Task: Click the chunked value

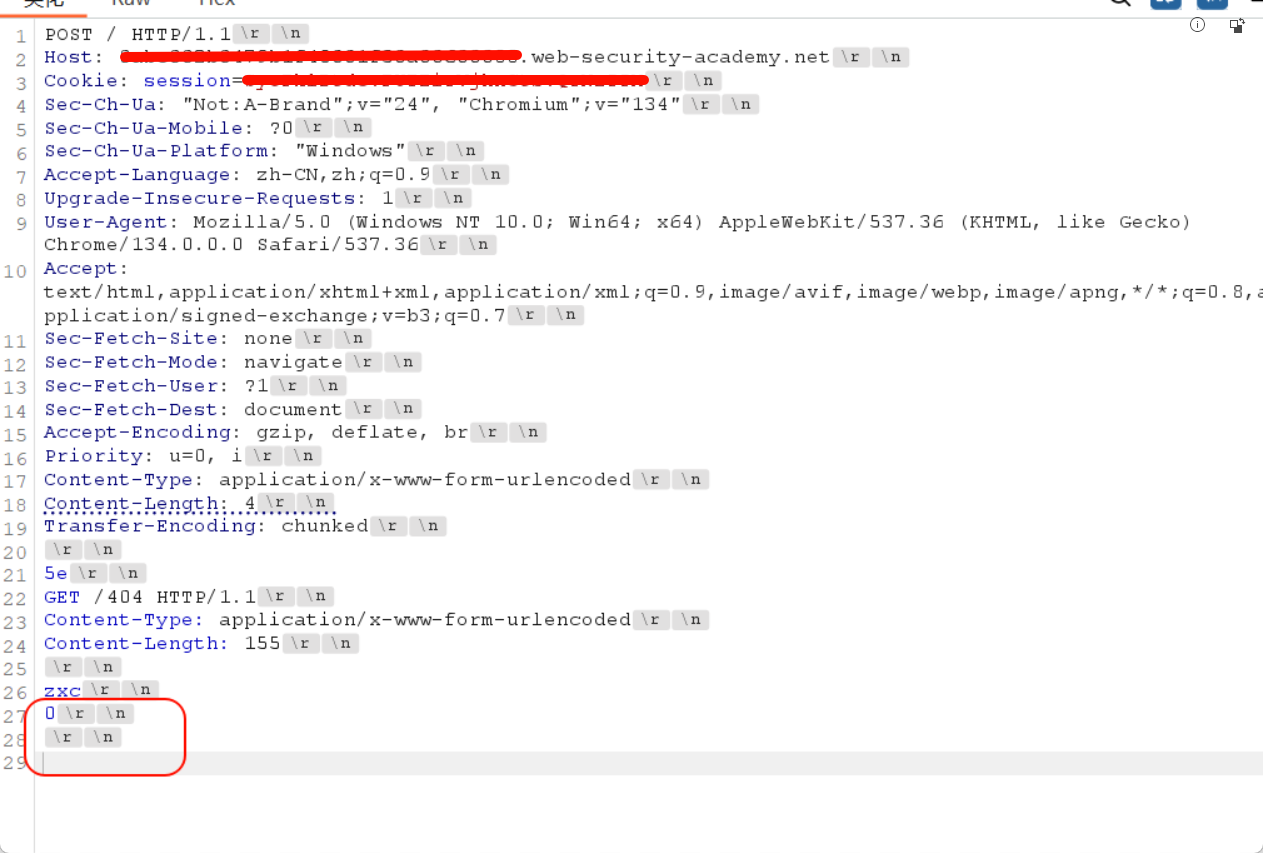Action: pyautogui.click(x=325, y=526)
